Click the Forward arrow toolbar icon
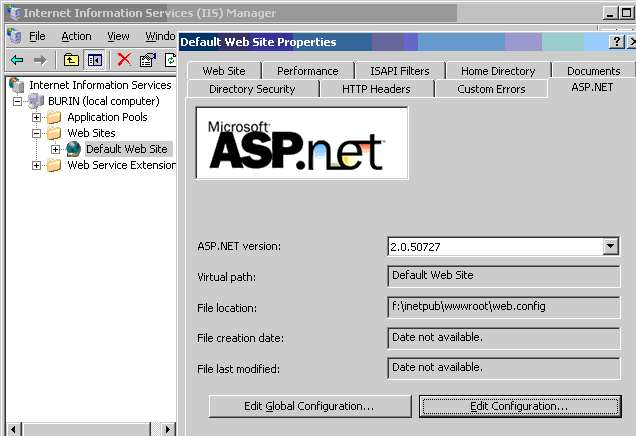The height and width of the screenshot is (436, 636). click(x=40, y=60)
